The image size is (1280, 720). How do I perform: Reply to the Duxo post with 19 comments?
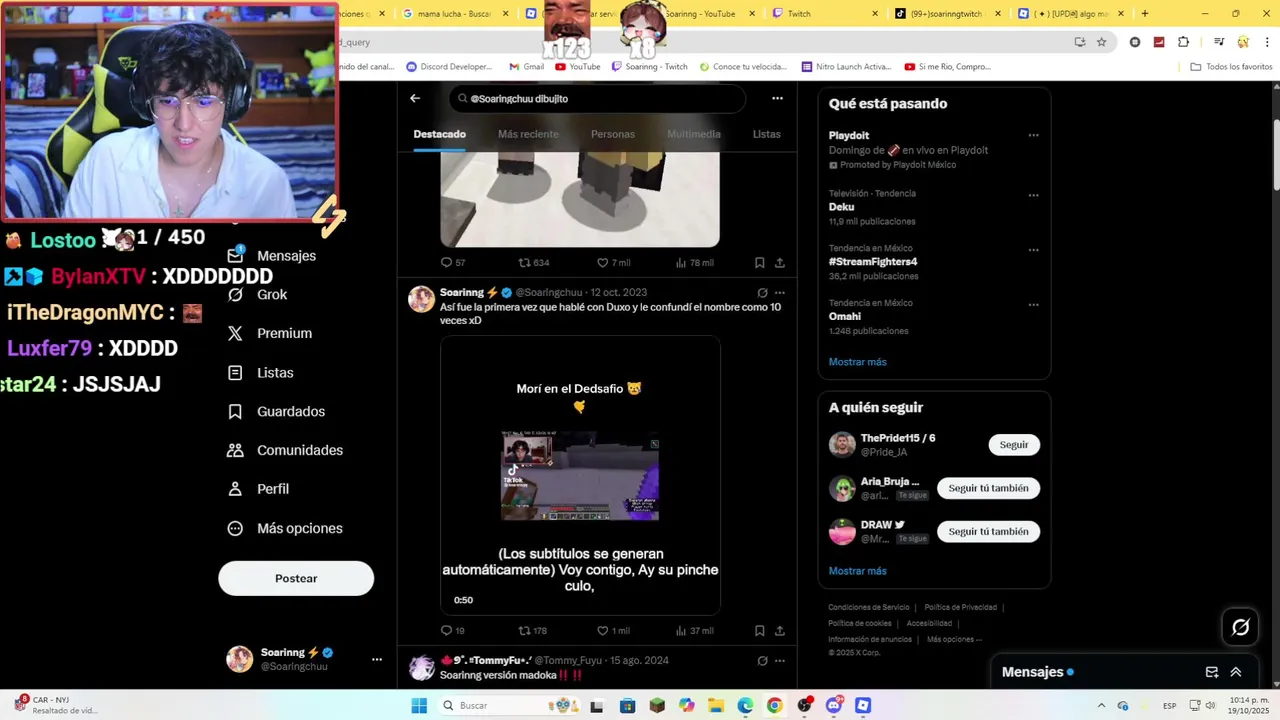pyautogui.click(x=453, y=631)
